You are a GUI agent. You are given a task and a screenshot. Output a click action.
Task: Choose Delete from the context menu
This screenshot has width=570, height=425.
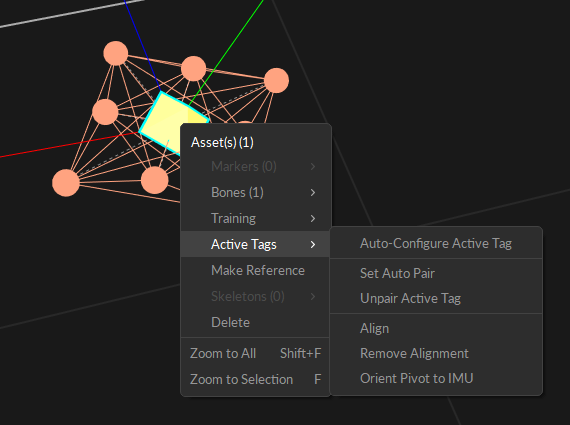[255, 322]
